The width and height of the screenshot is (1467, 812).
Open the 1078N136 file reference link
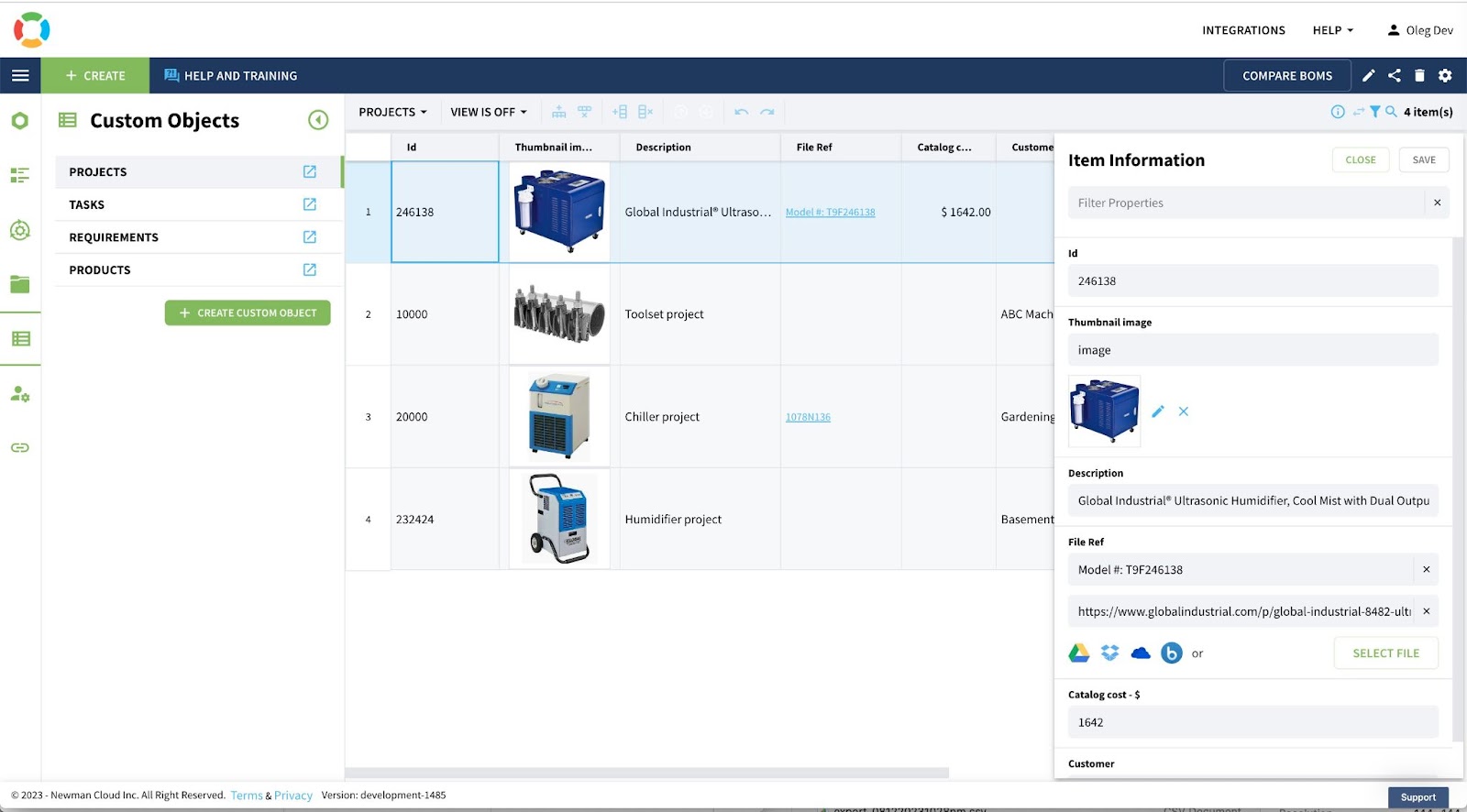tap(808, 418)
